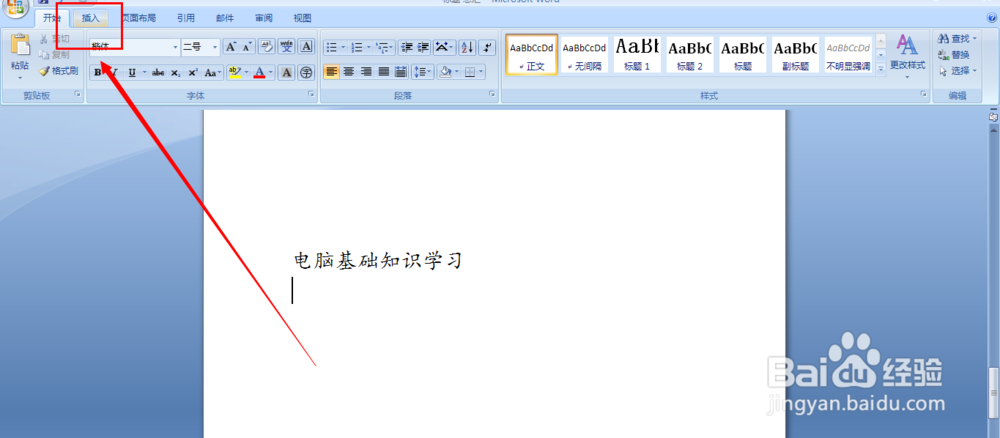Viewport: 1000px width, 438px height.
Task: Open the Paragraph dialog launcher
Action: [x=492, y=94]
